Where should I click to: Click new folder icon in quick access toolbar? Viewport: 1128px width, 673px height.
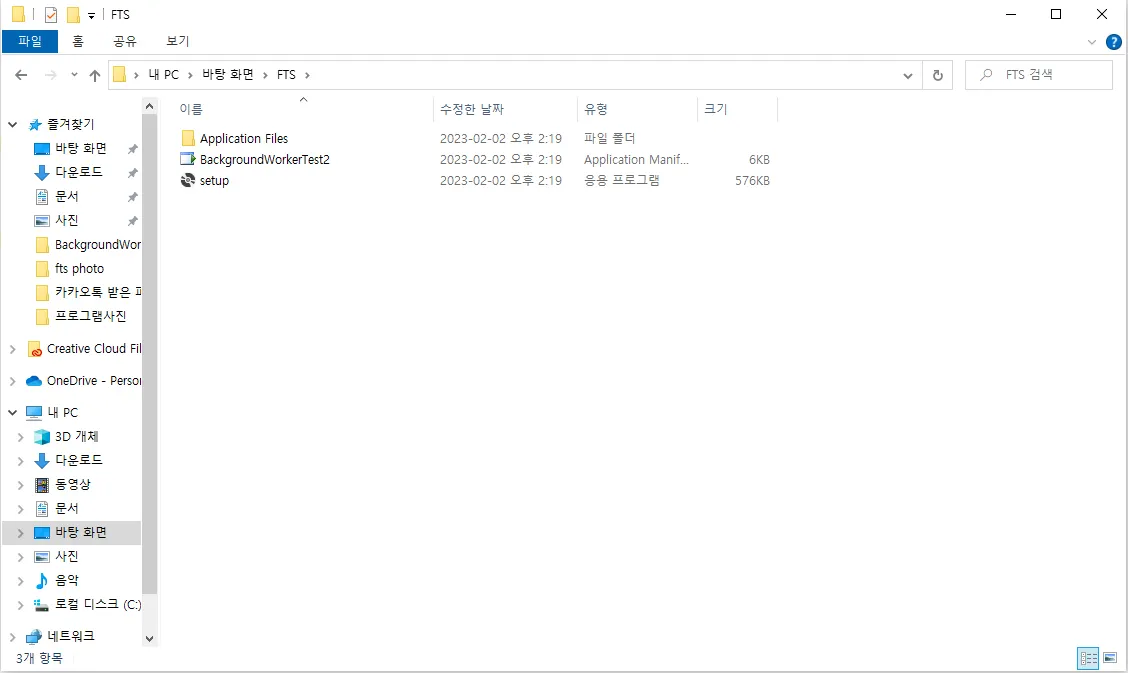73,14
